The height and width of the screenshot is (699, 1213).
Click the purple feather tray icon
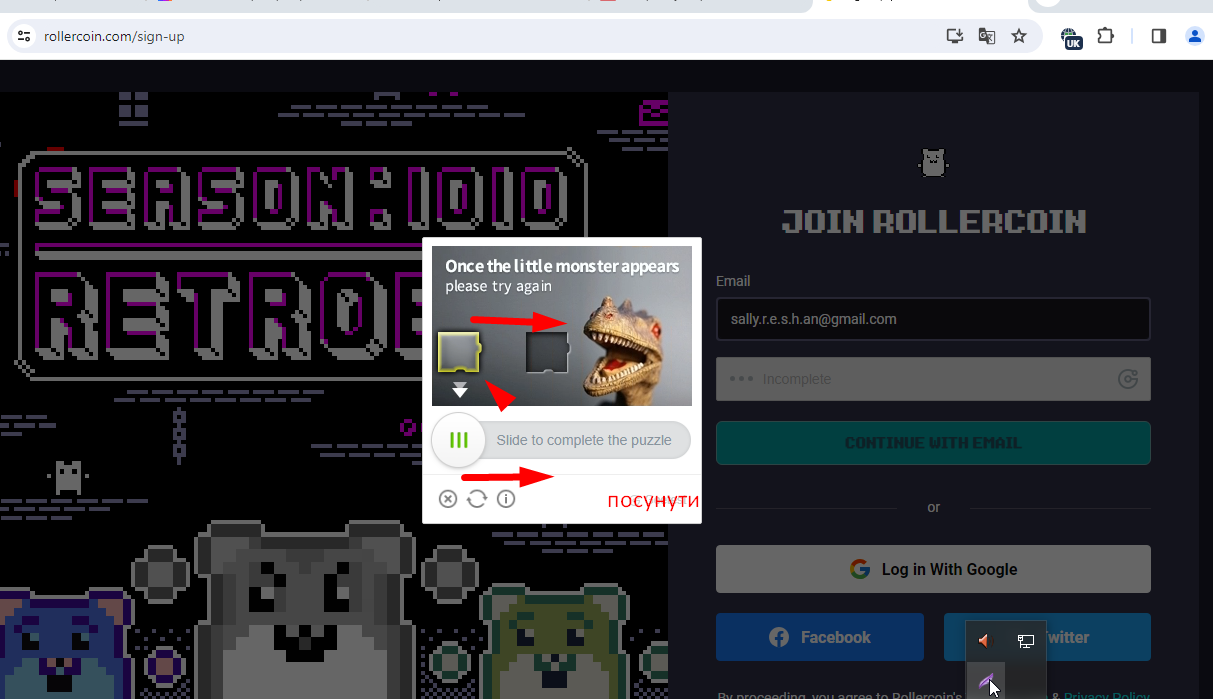pyautogui.click(x=986, y=682)
